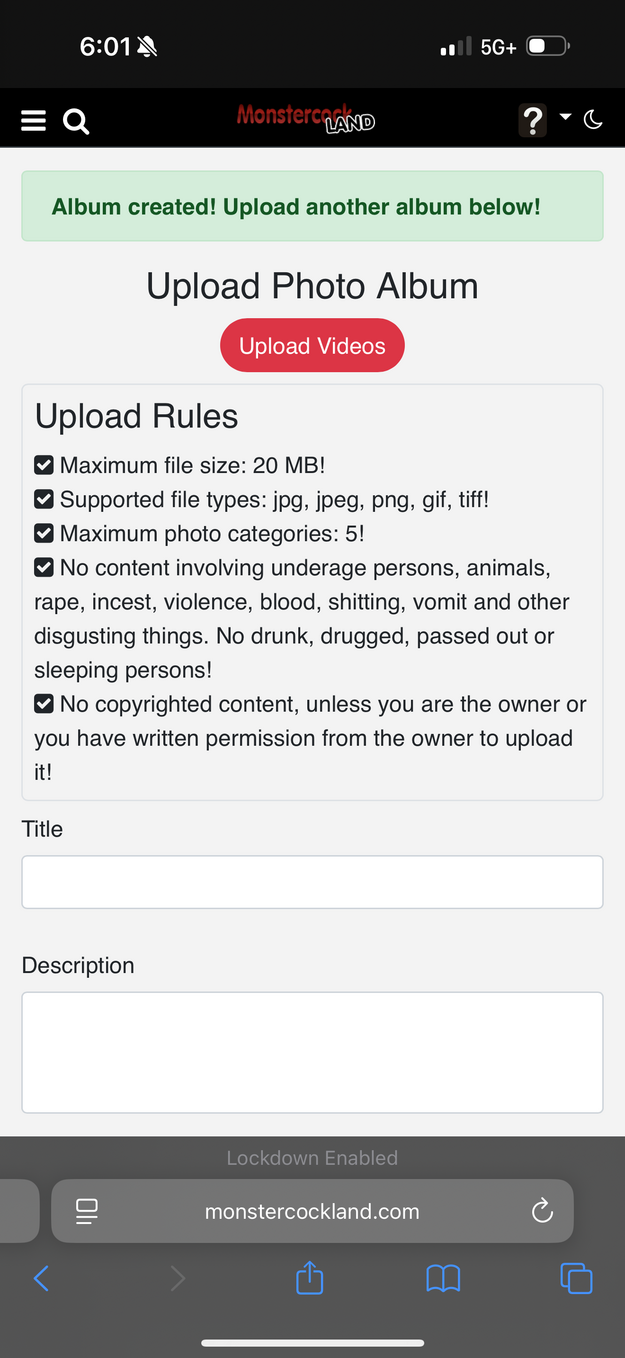Show open Safari tabs overview

tap(576, 1278)
